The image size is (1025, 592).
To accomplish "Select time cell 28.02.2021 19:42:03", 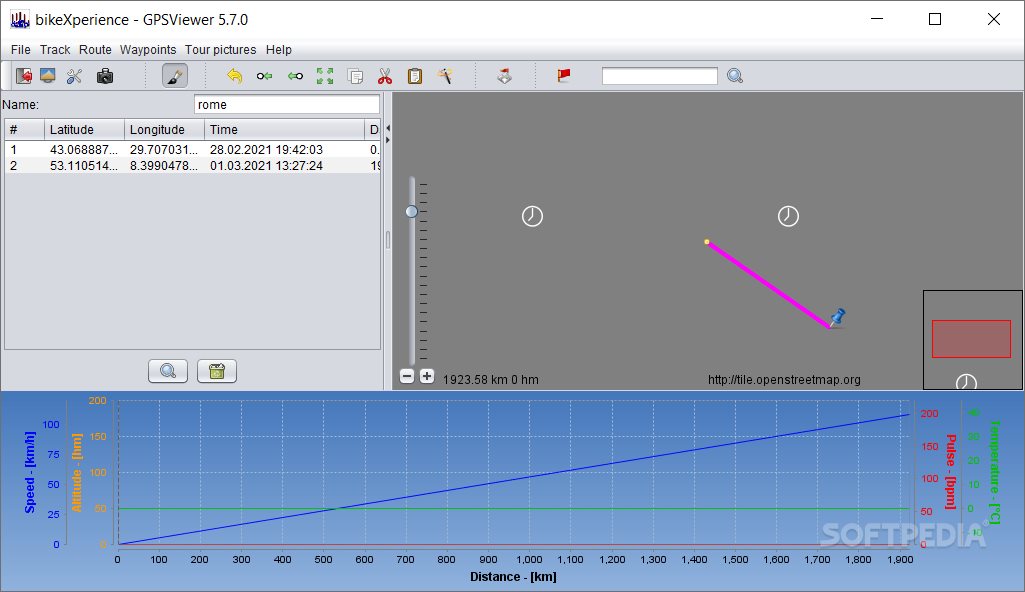I will [285, 150].
